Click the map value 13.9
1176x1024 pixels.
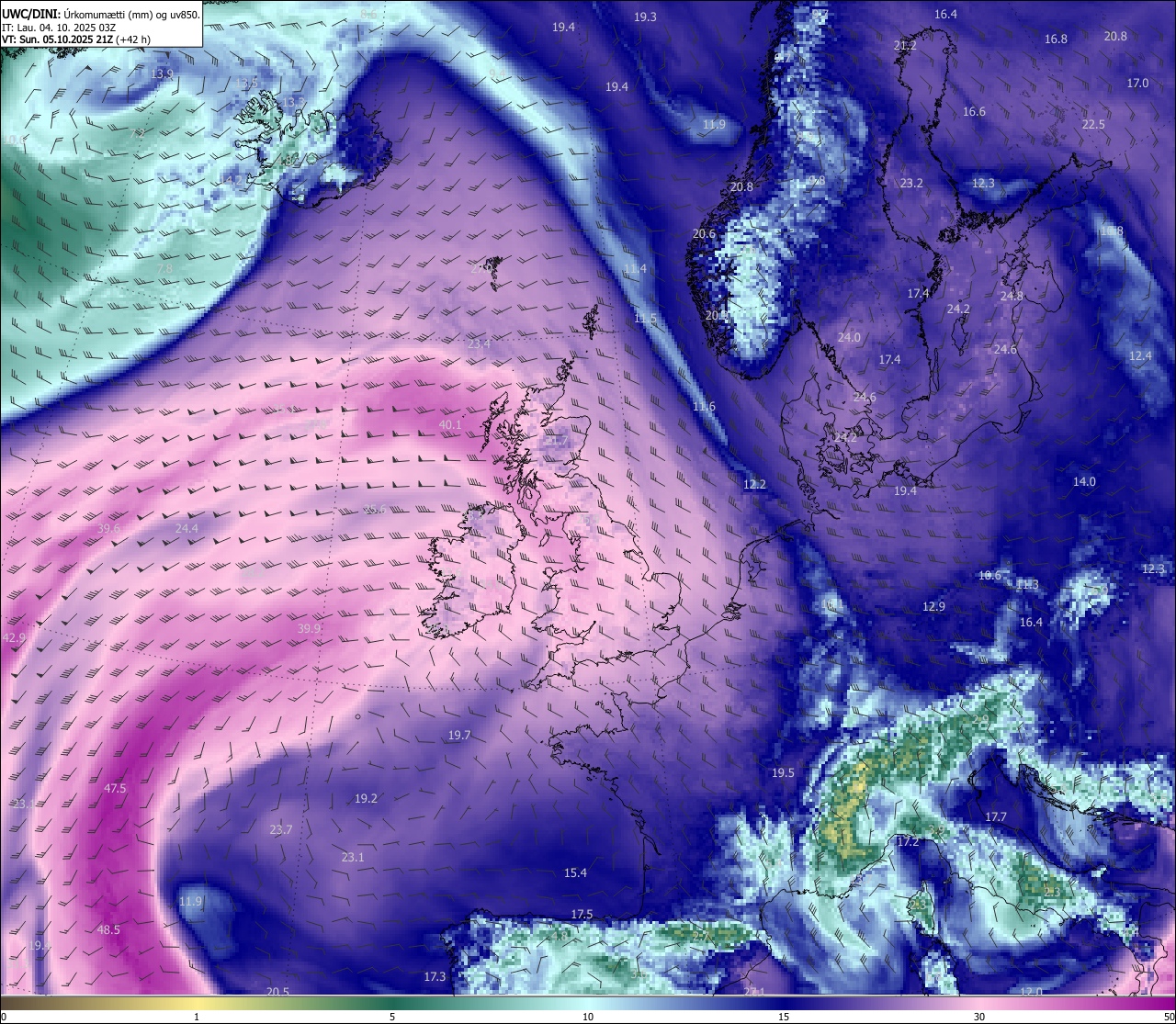162,73
